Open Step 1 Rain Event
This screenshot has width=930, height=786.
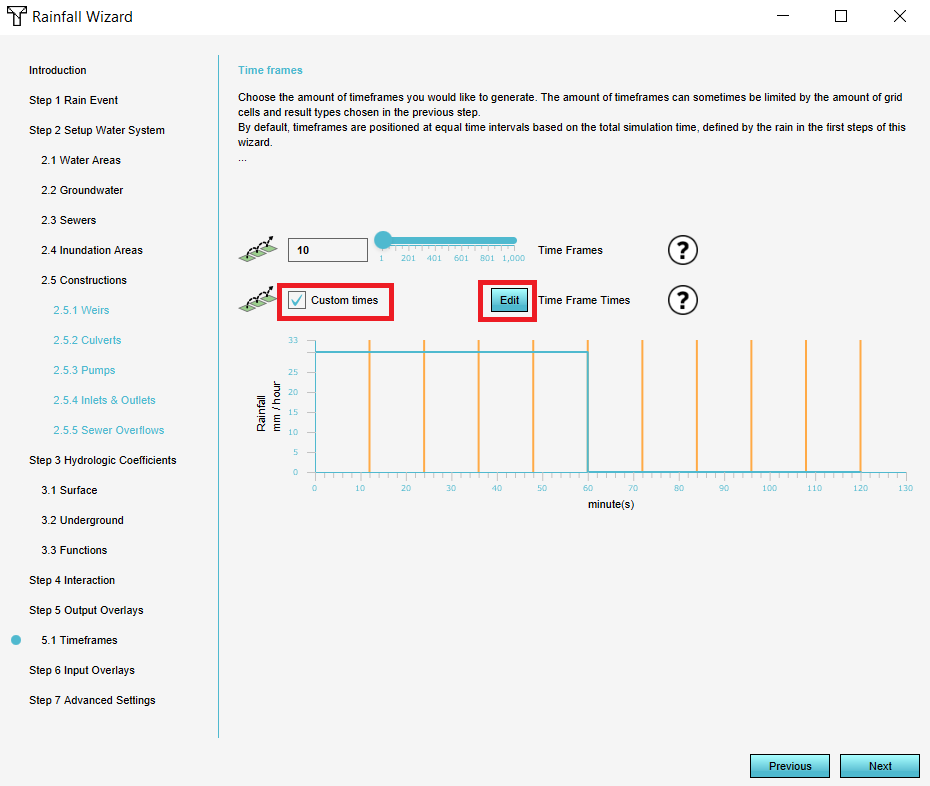point(73,100)
